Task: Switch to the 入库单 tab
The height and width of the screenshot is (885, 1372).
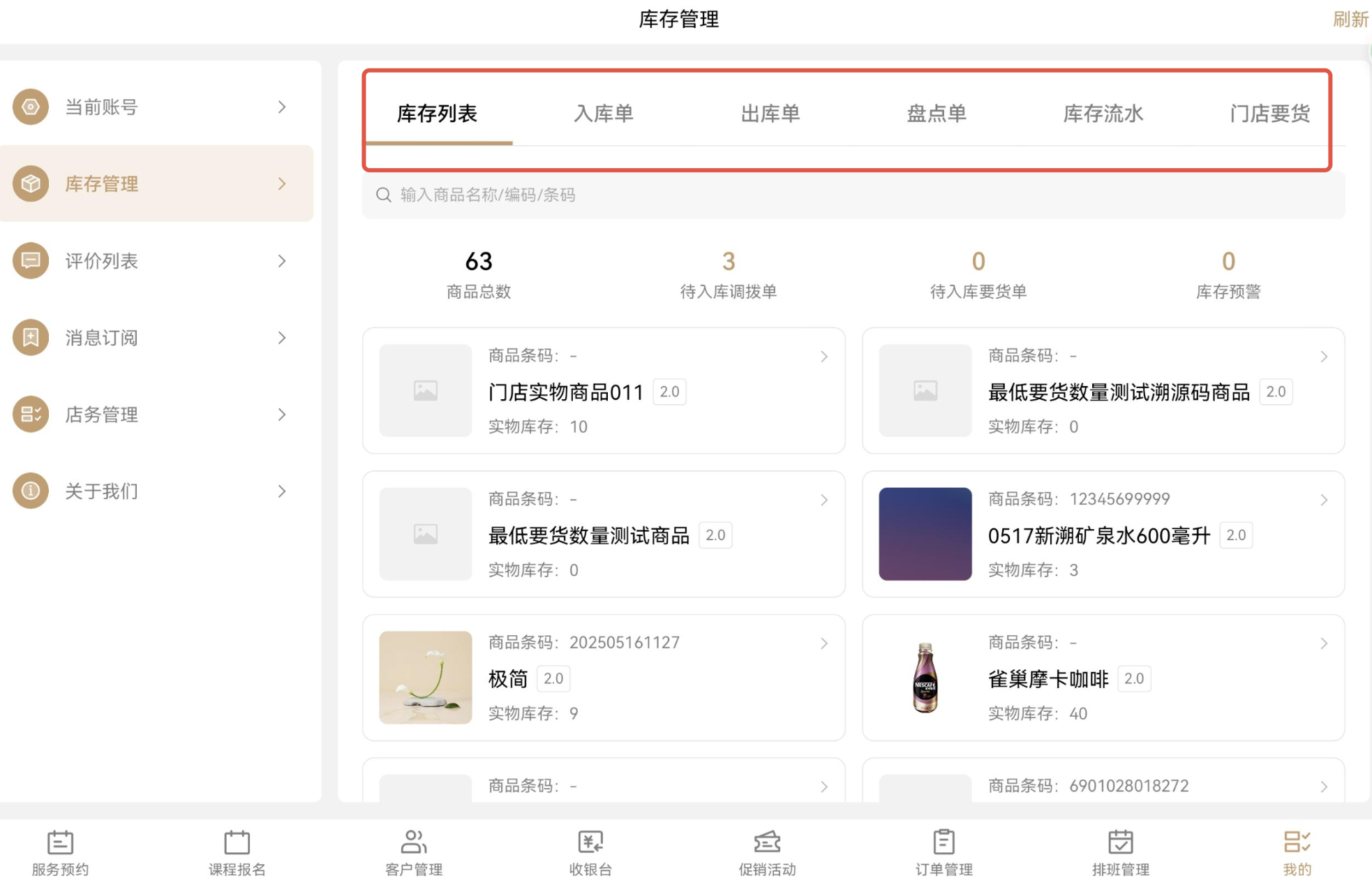Action: (x=604, y=114)
